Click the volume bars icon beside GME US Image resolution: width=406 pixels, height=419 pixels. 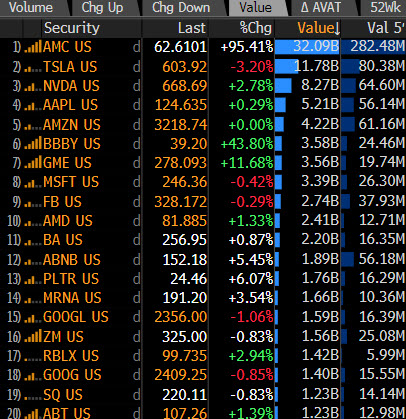33,163
